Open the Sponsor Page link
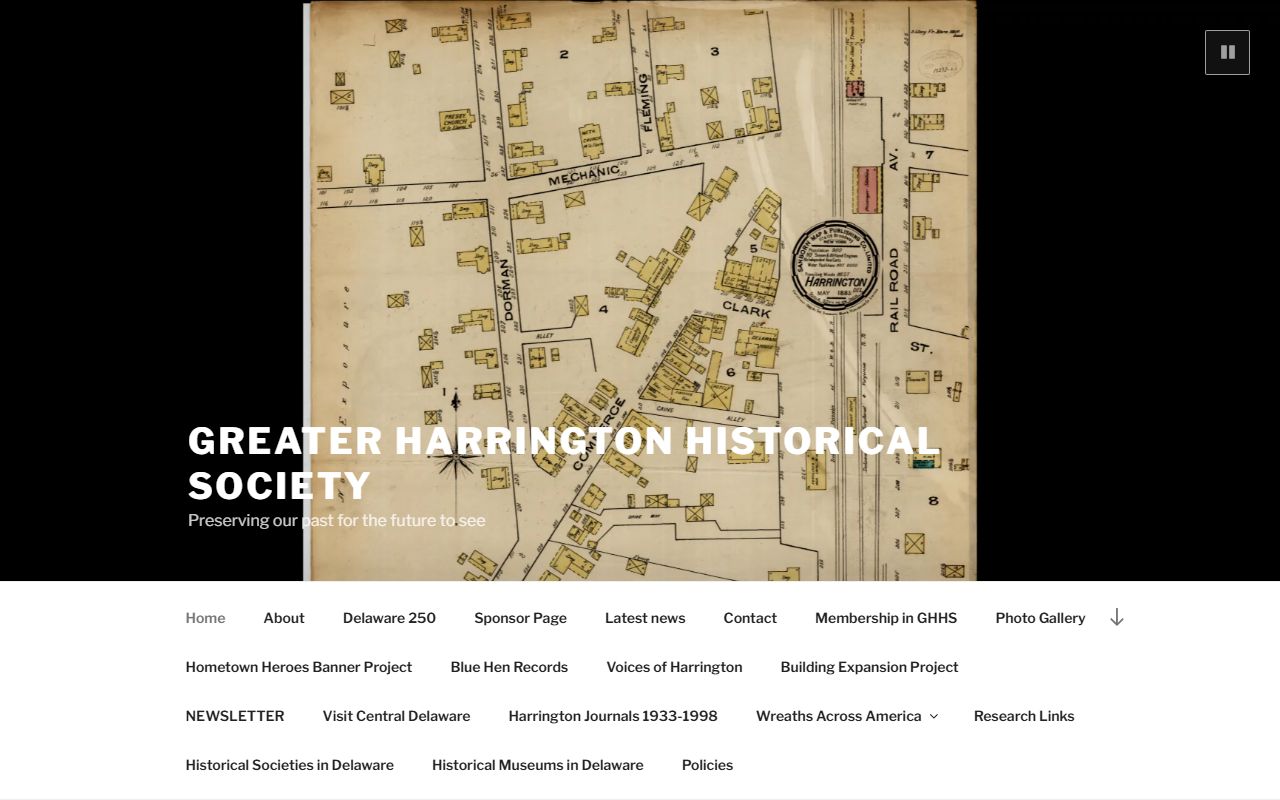The height and width of the screenshot is (800, 1280). (x=520, y=618)
